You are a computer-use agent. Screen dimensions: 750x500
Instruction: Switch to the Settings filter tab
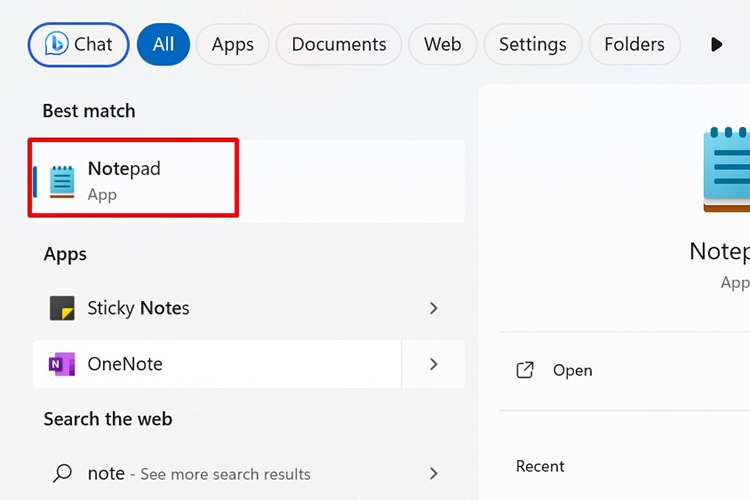[532, 44]
